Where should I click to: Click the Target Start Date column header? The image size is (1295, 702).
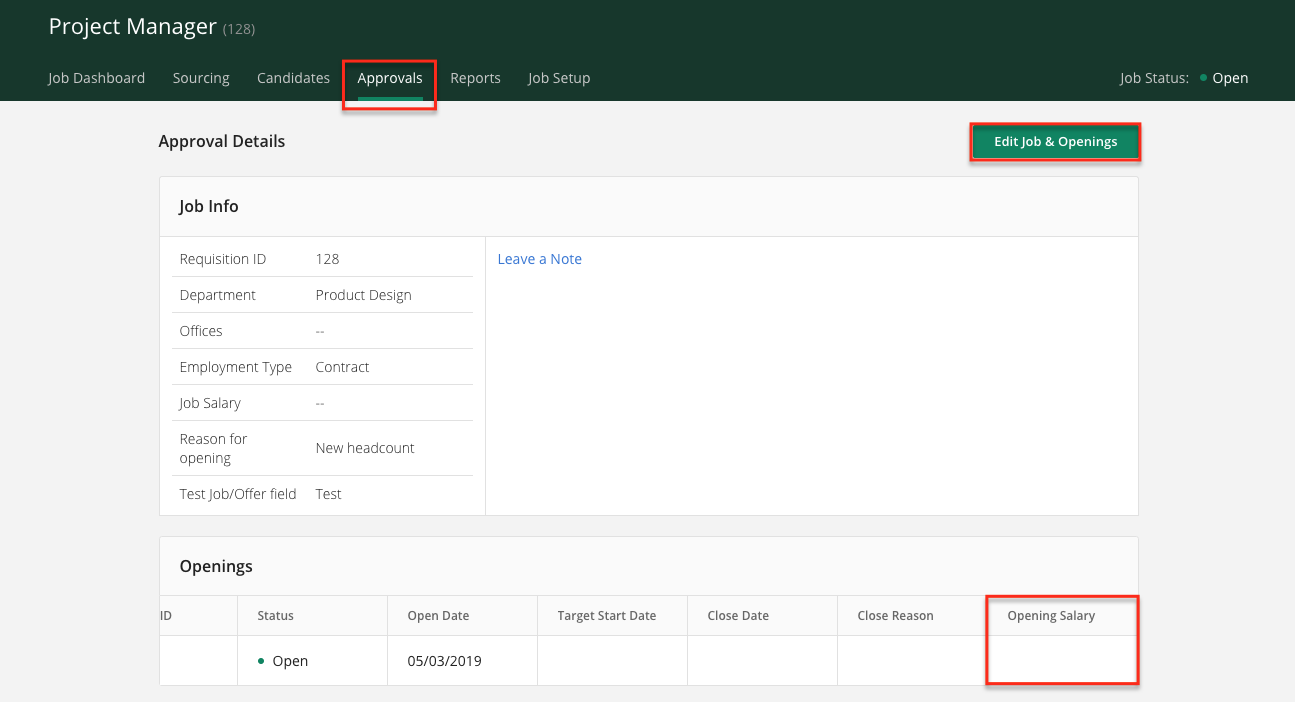coord(606,616)
